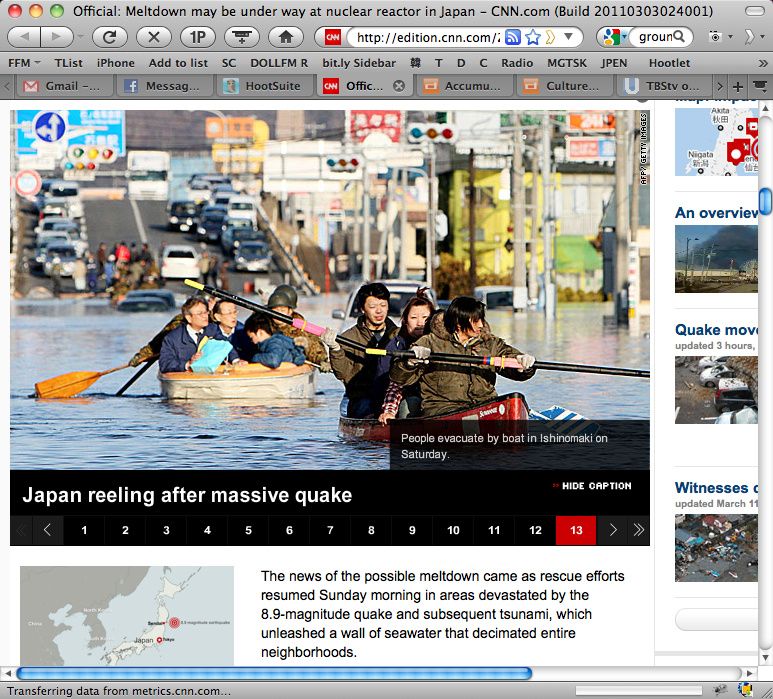Open the bit.ly Sidebar bookmark
The height and width of the screenshot is (699, 773).
point(359,63)
